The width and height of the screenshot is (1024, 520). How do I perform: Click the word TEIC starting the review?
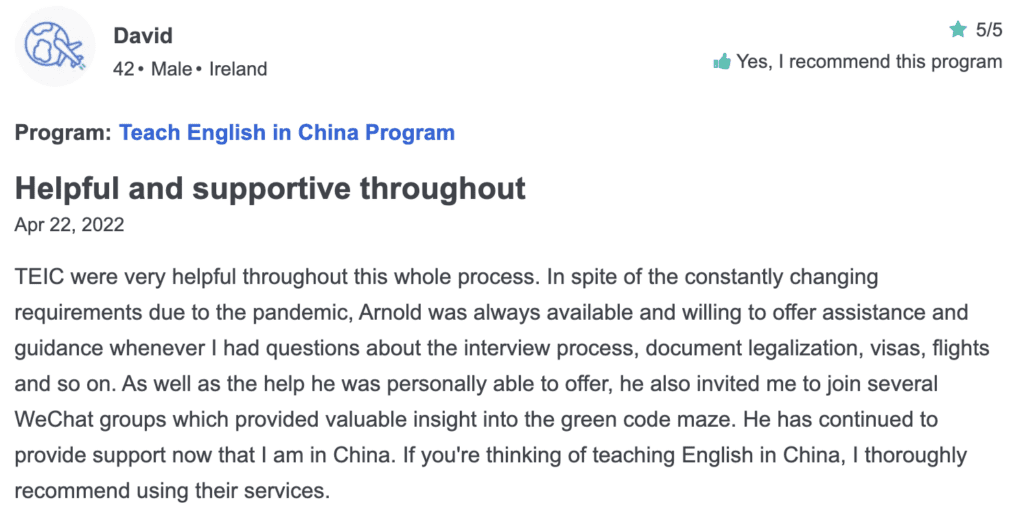coord(39,277)
